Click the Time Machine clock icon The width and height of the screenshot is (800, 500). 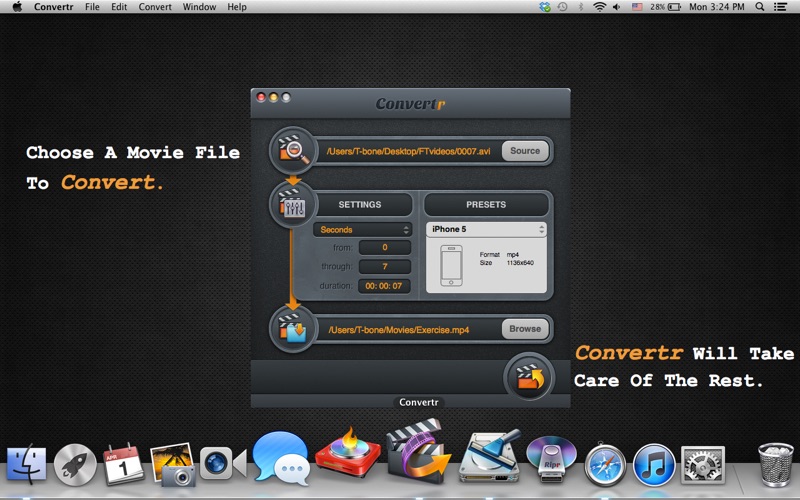[562, 7]
